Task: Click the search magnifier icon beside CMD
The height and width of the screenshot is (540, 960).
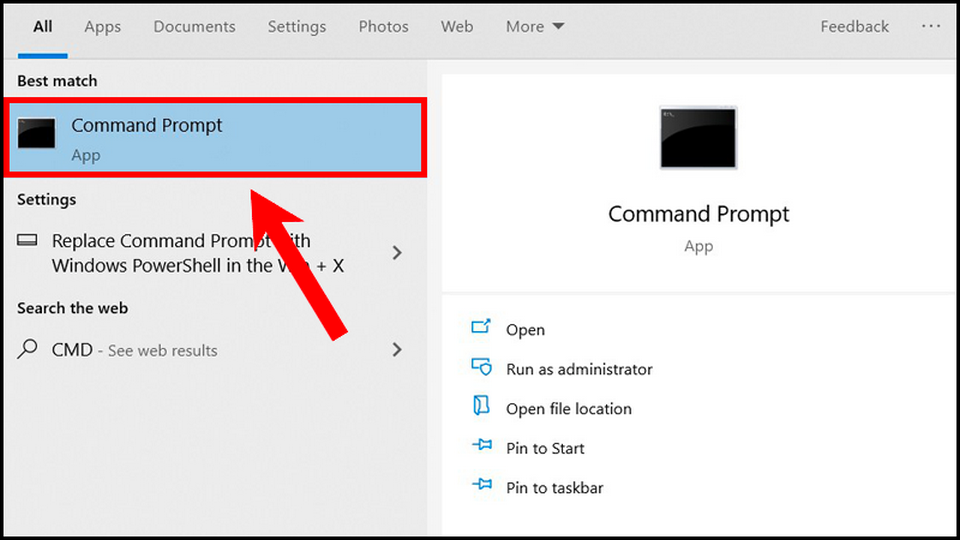Action: (28, 350)
